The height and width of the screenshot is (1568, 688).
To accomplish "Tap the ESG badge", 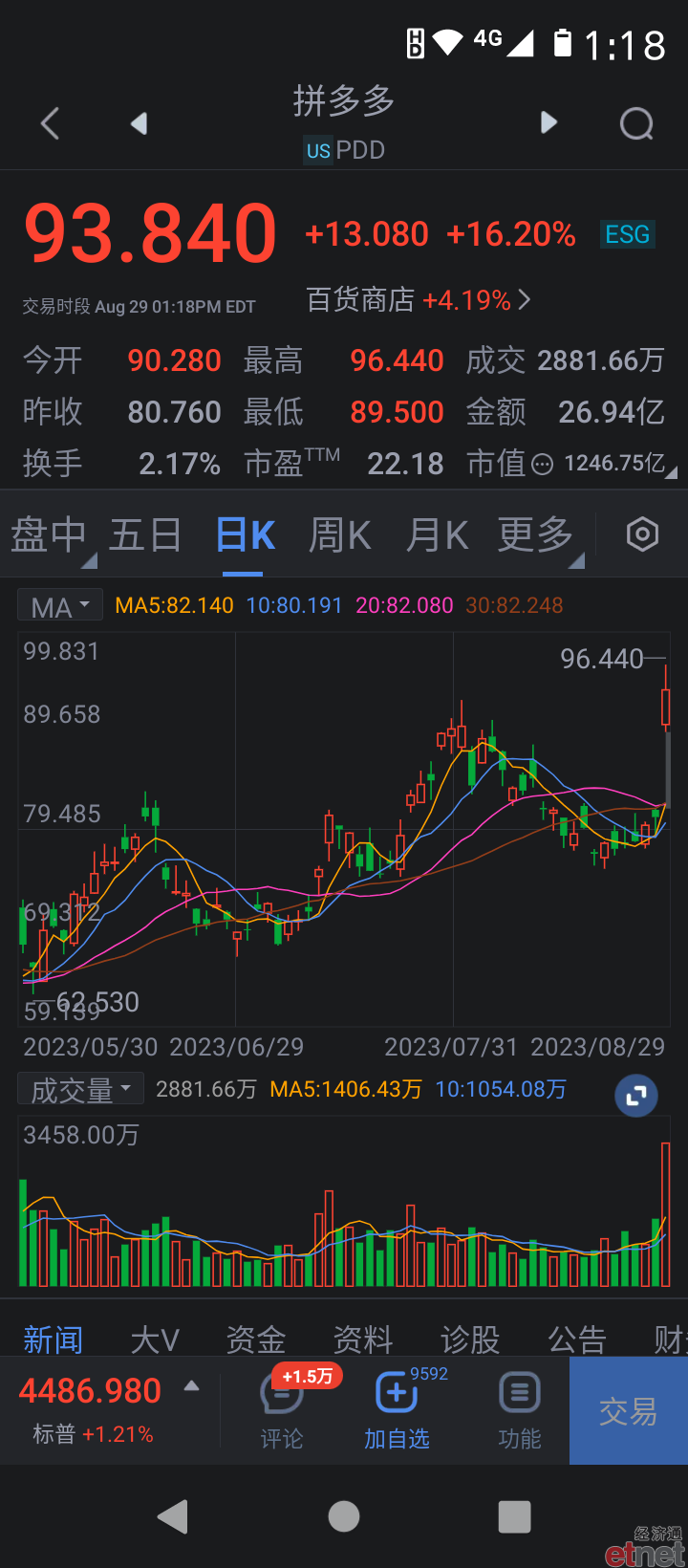I will pos(627,234).
